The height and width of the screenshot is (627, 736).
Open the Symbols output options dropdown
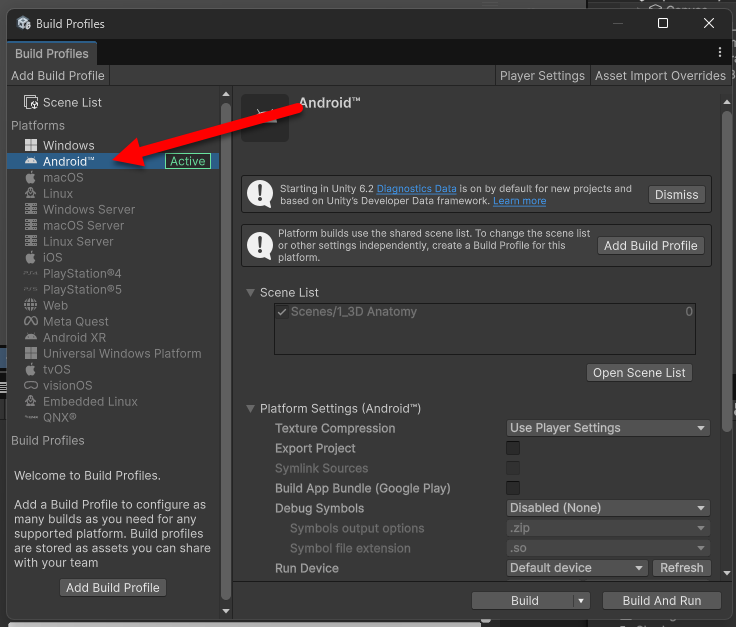608,528
